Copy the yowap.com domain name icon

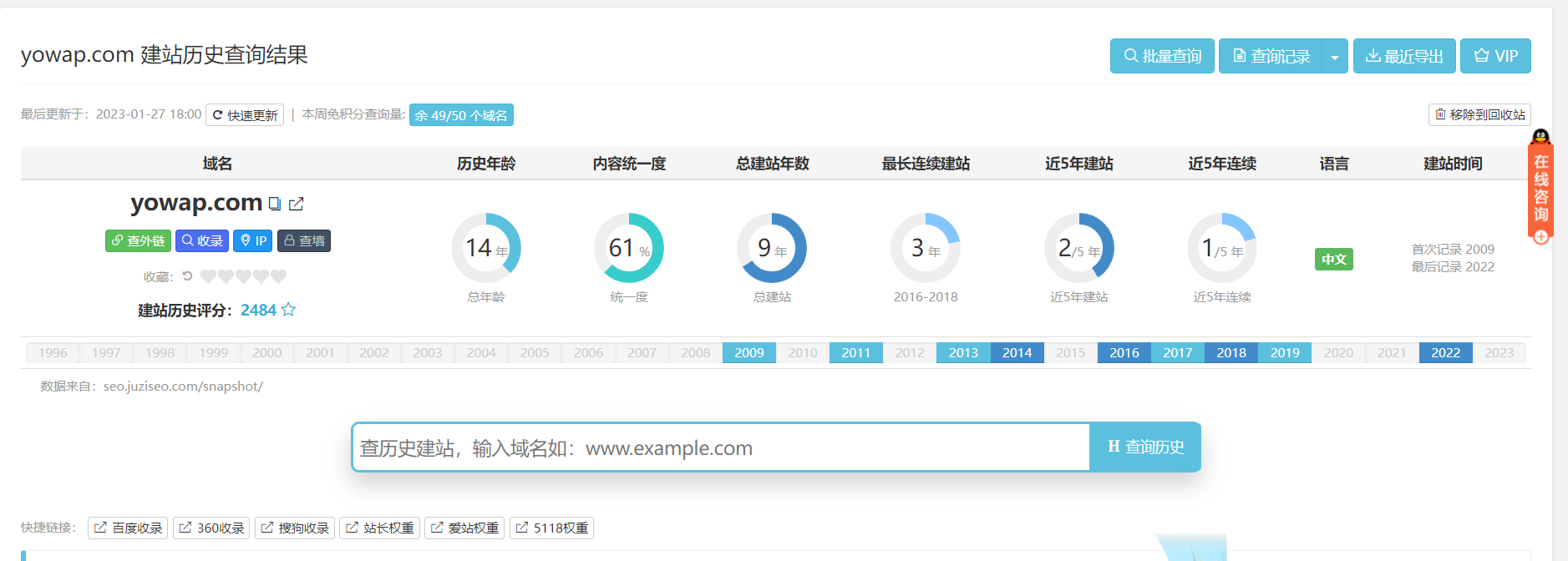coord(274,203)
